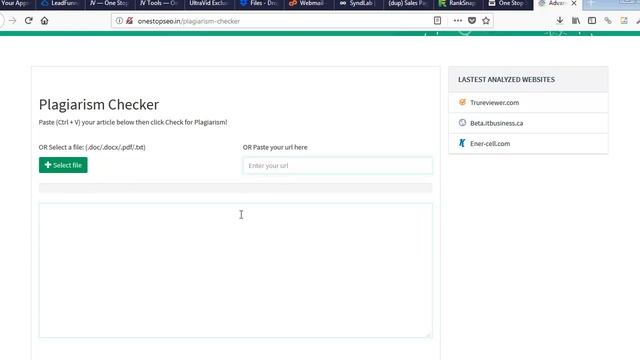Switch to the (dup) Sales Page tab
This screenshot has width=640, height=360.
(408, 4)
